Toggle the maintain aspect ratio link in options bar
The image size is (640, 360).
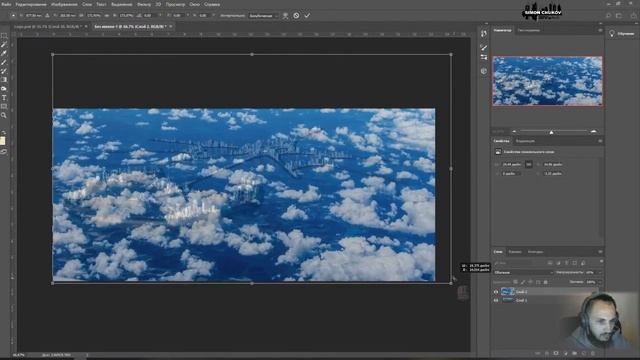(x=107, y=16)
